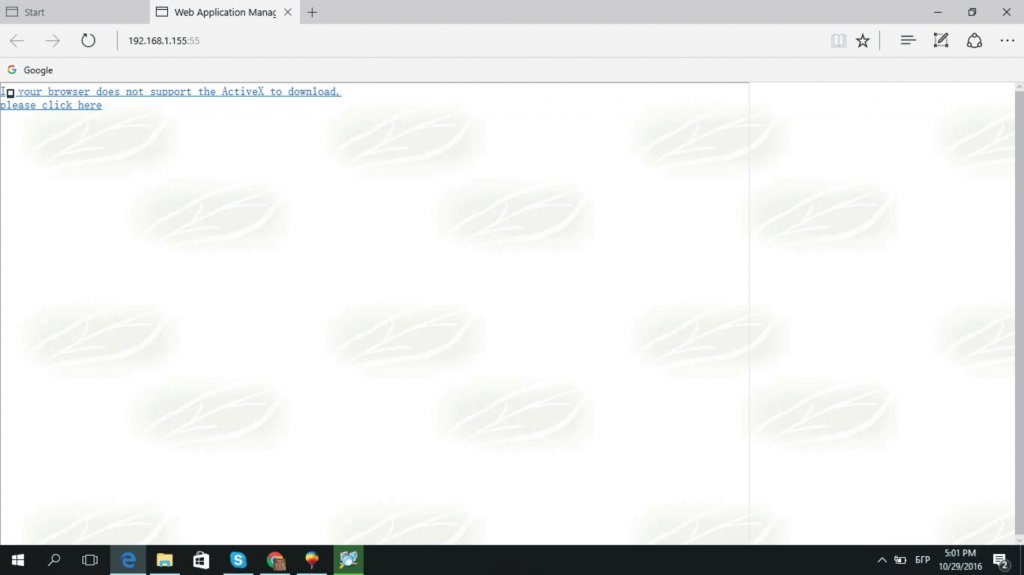
Task: Add this page to favorites
Action: tap(863, 41)
